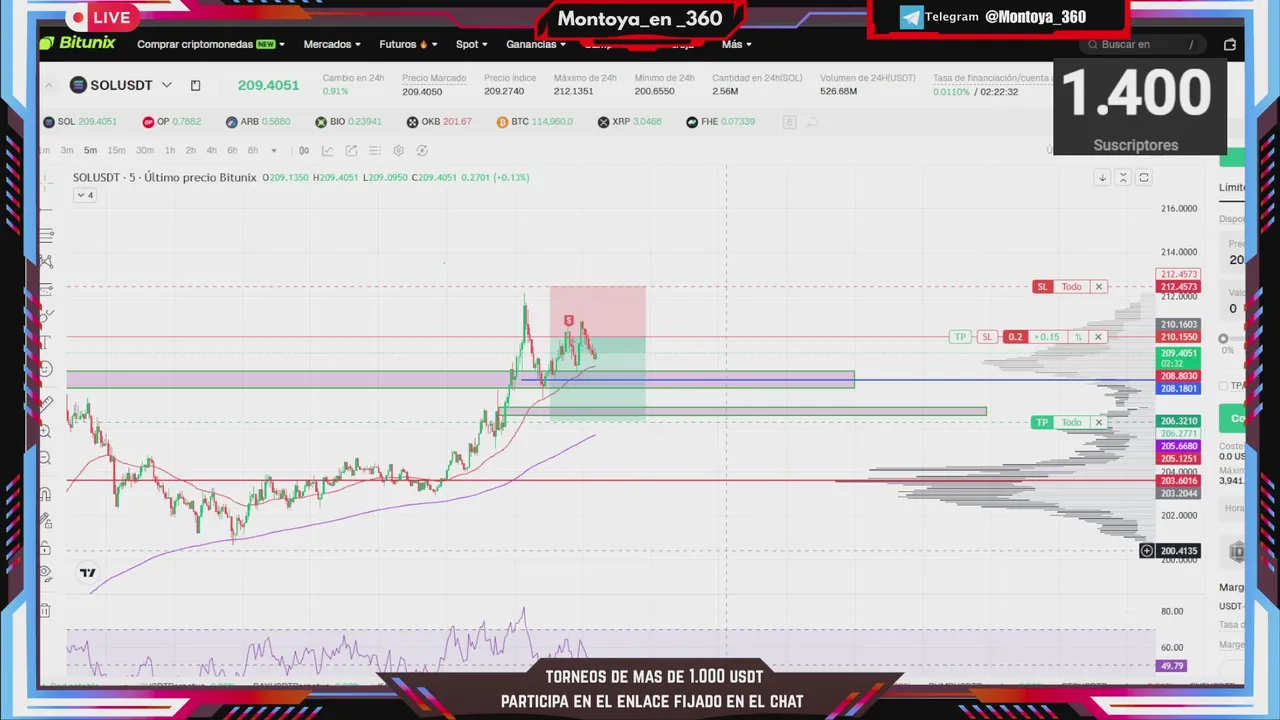Open Comprar criptomonedas menu
The height and width of the screenshot is (720, 1280).
[x=211, y=44]
